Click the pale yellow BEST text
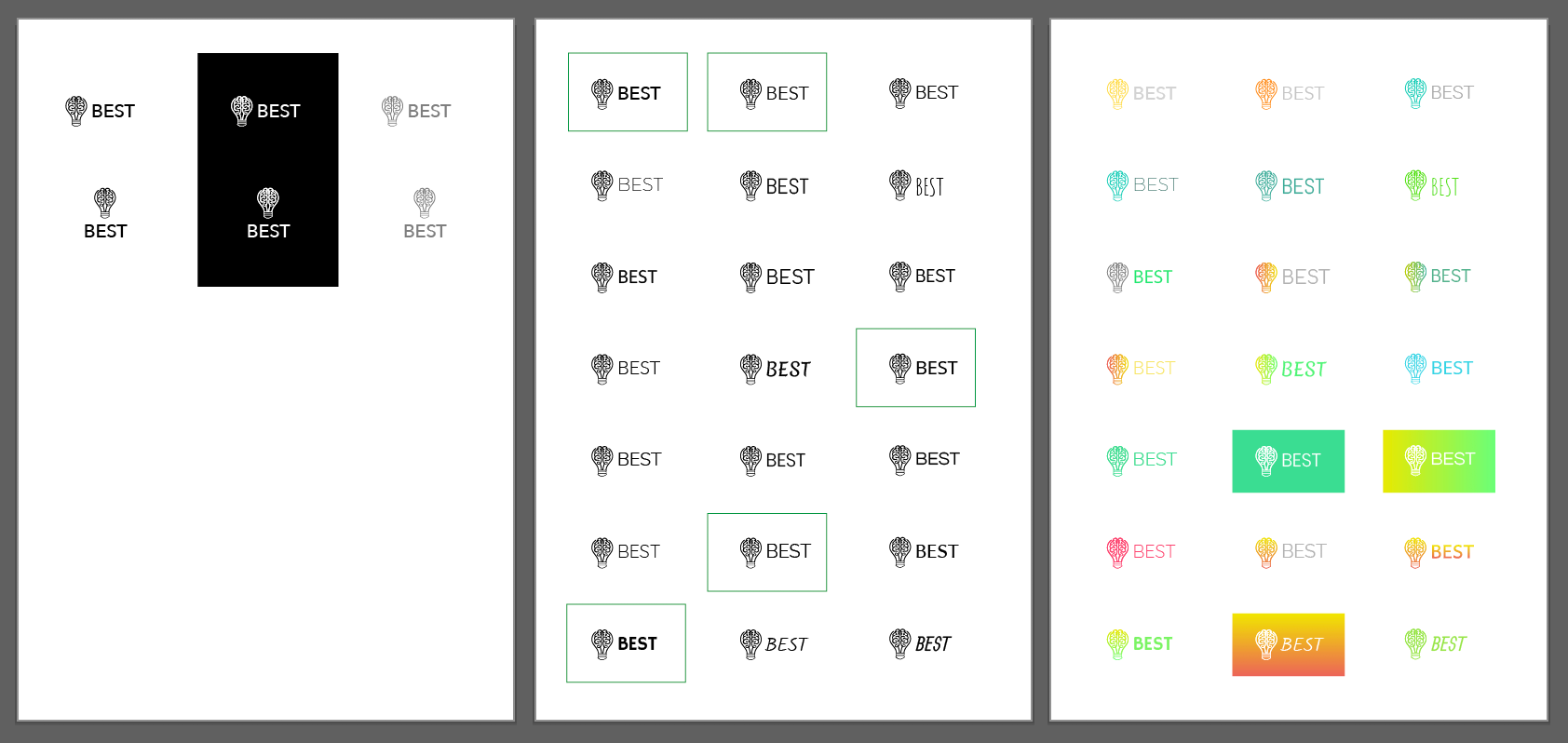Screen dimensions: 1568x743 click(x=1154, y=369)
